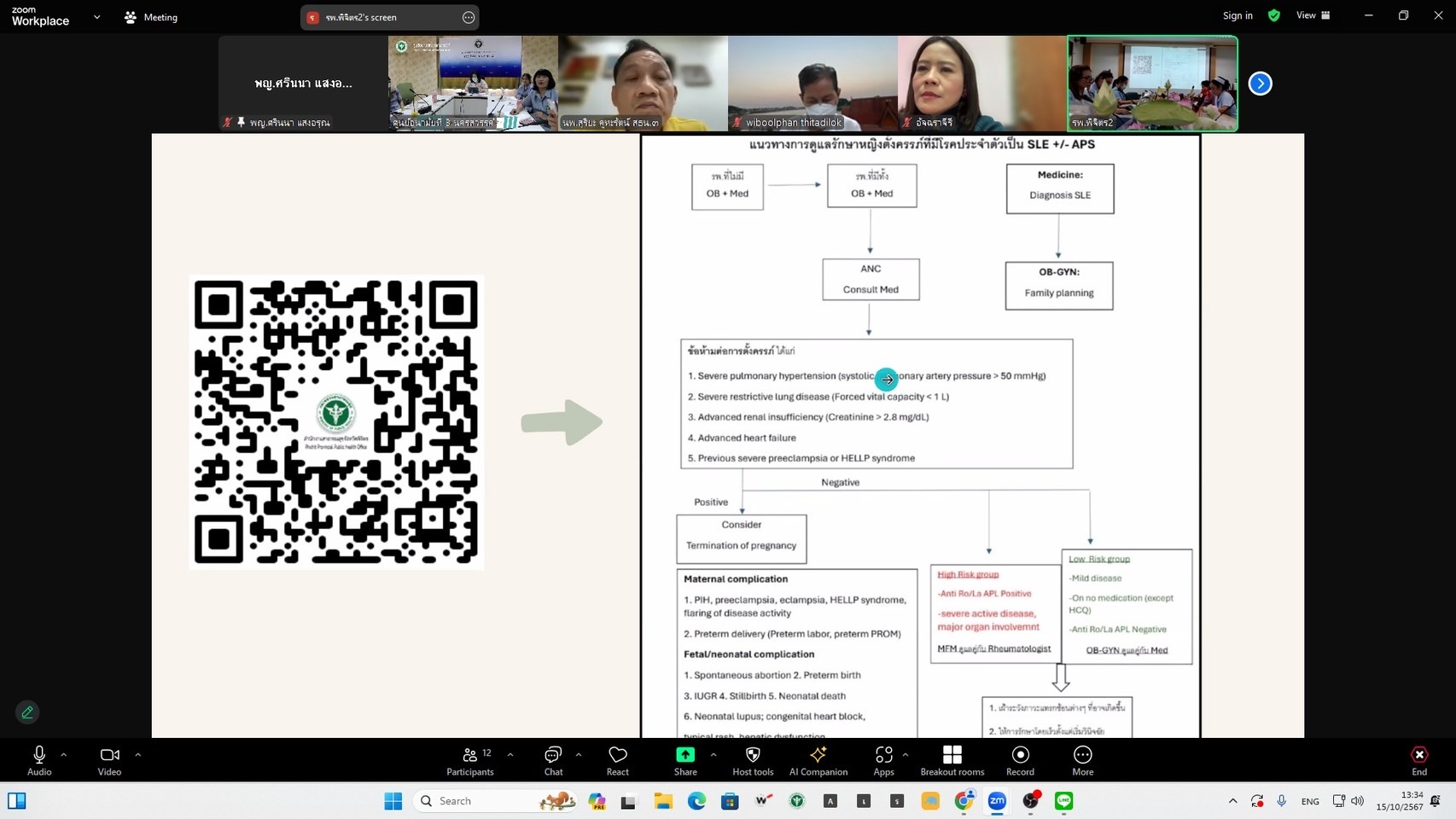
Task: Open the Participants panel
Action: [x=470, y=760]
